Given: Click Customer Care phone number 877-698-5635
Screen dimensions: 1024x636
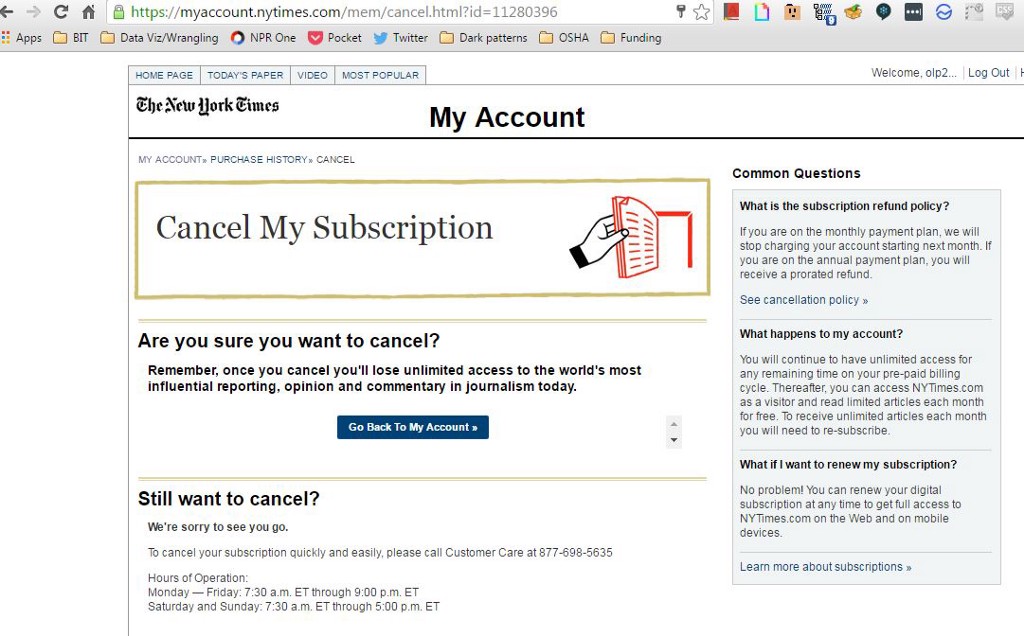Looking at the screenshot, I should point(575,552).
